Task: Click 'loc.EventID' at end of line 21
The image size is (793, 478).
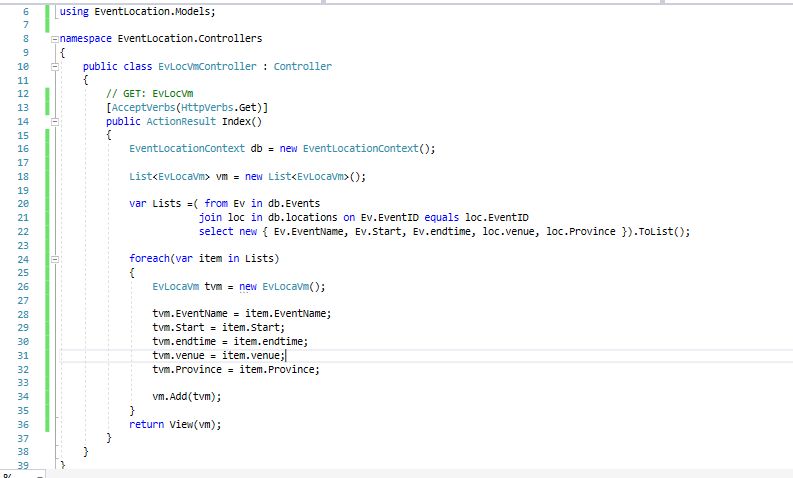Action: [x=497, y=218]
